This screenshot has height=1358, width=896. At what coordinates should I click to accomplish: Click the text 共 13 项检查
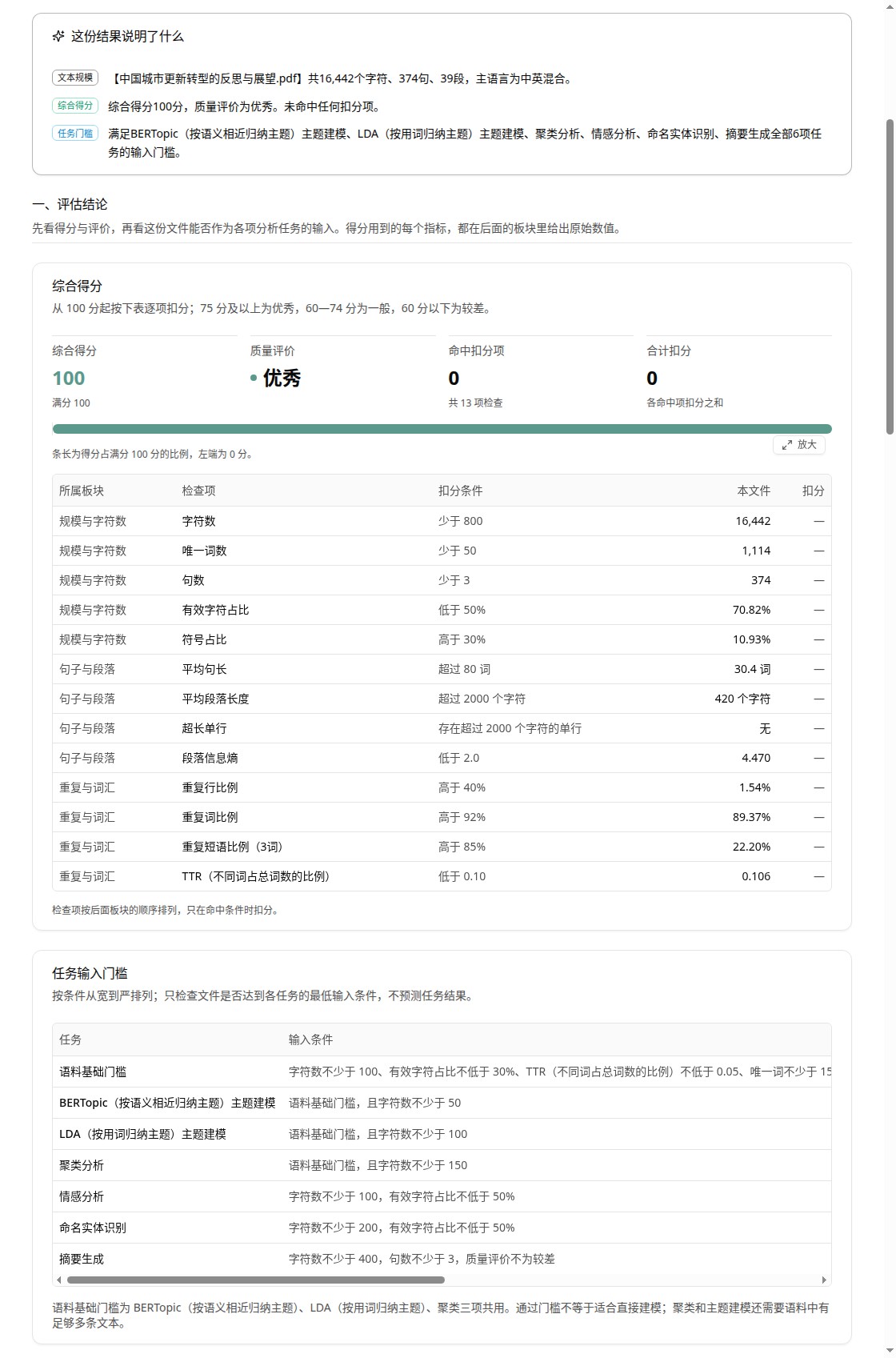point(475,403)
